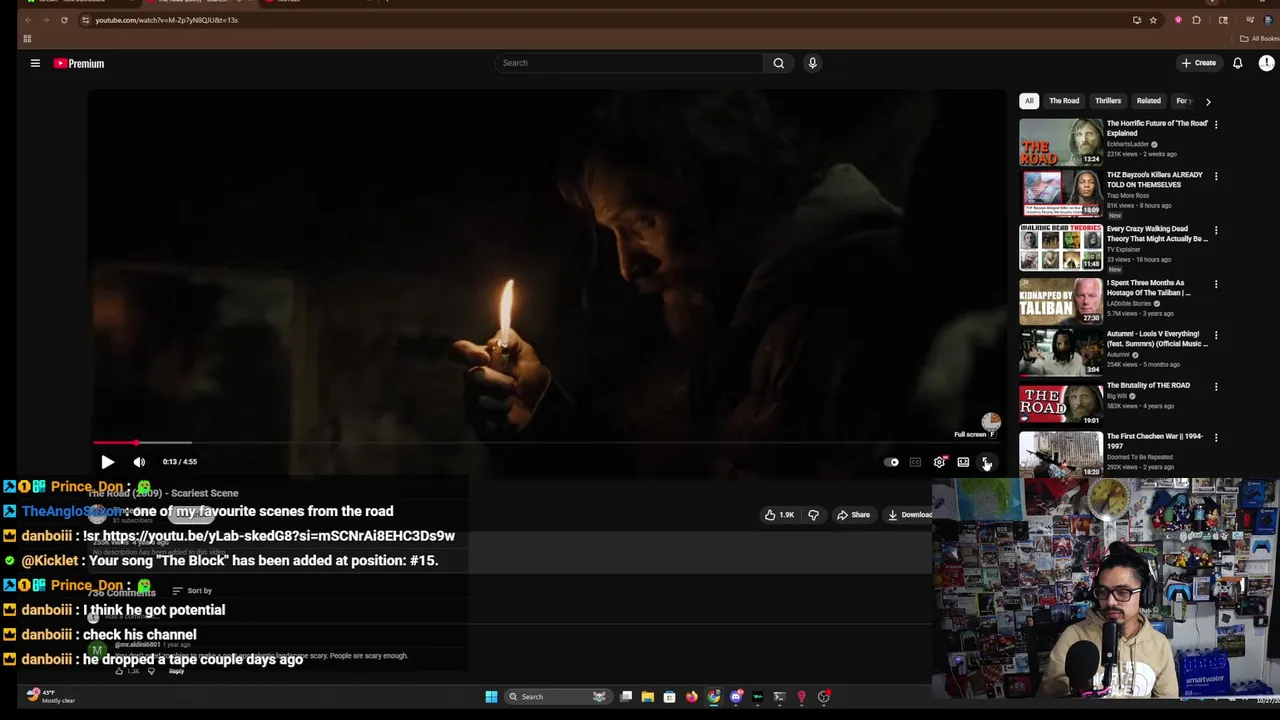Open 'The Horrific Future of The Road' thumbnail

[1061, 142]
